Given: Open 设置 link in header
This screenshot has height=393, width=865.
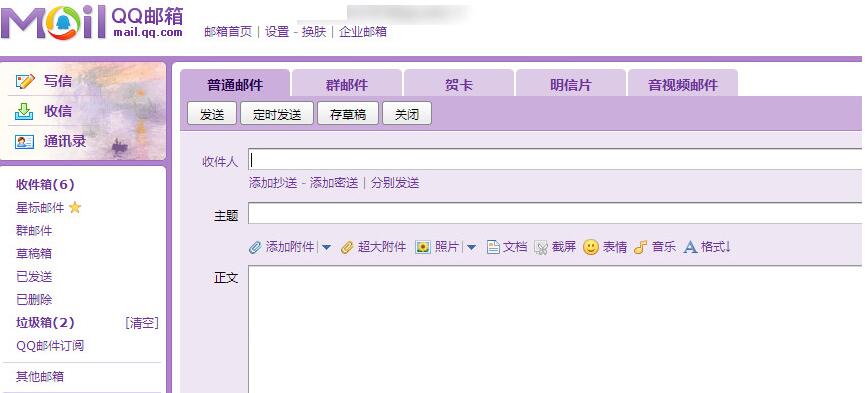Looking at the screenshot, I should tap(277, 31).
